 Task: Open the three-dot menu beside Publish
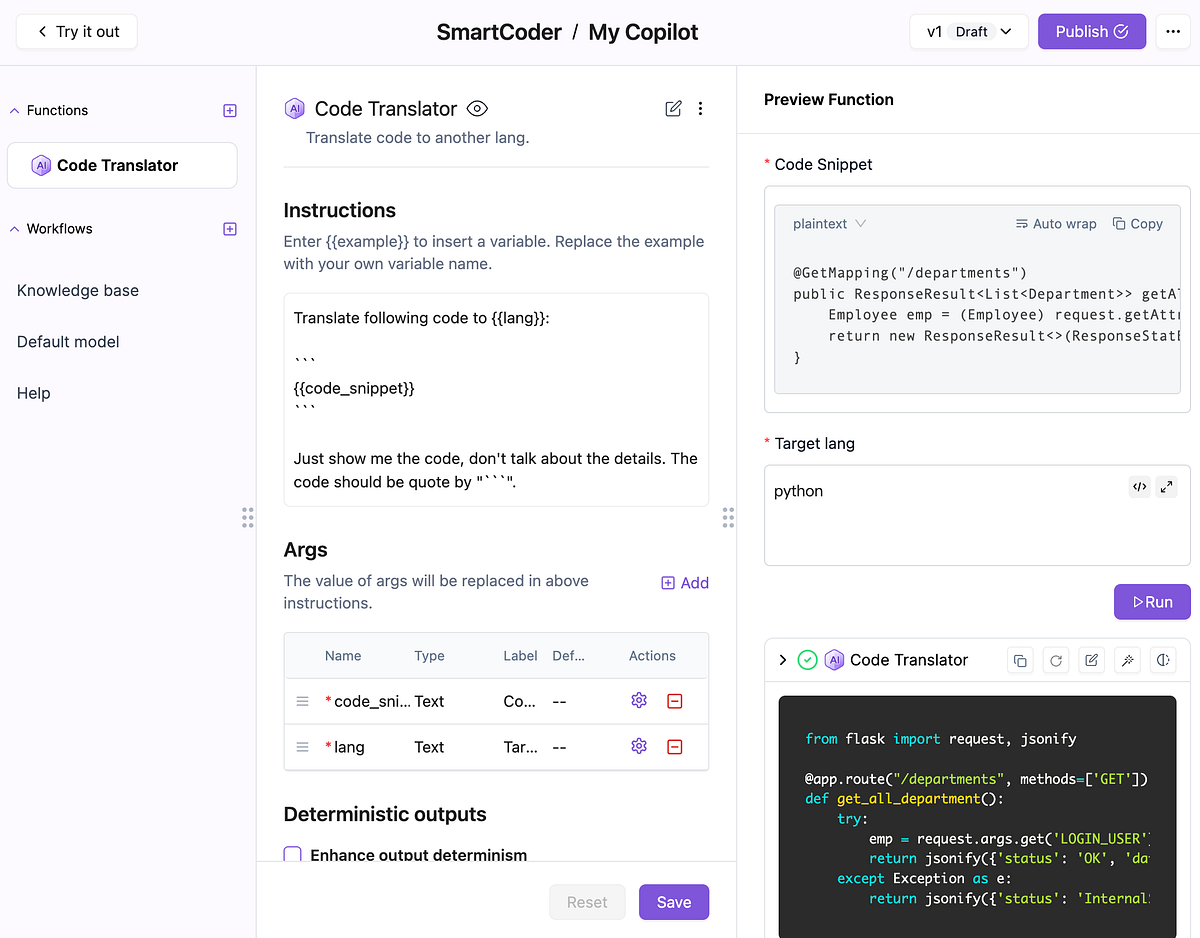1172,31
